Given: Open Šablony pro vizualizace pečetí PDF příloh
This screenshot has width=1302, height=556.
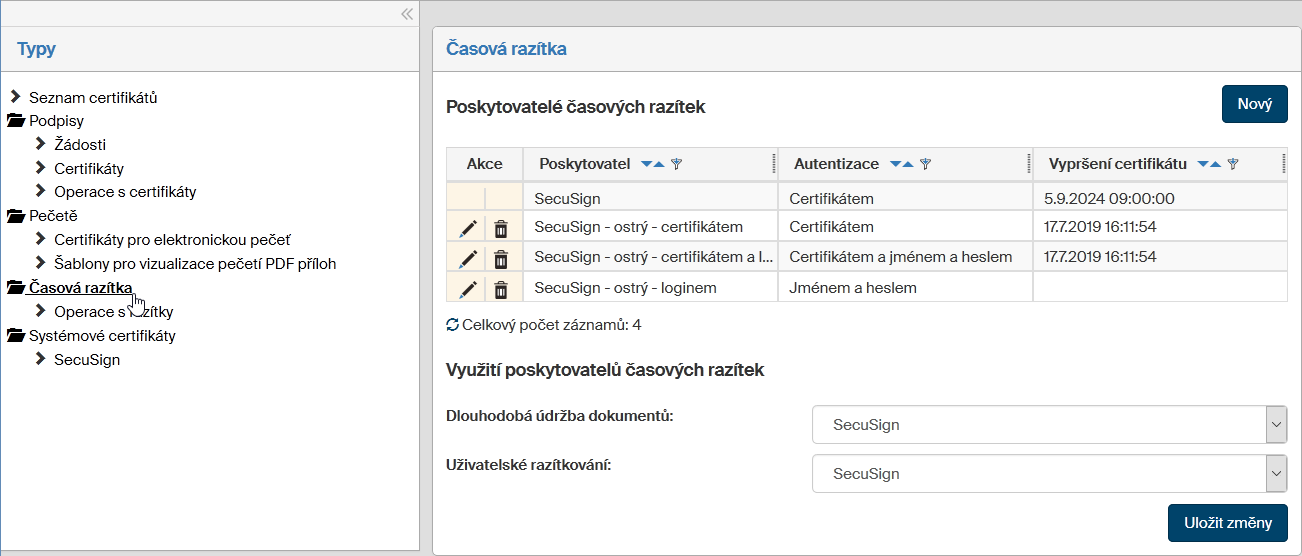Looking at the screenshot, I should pos(195,264).
